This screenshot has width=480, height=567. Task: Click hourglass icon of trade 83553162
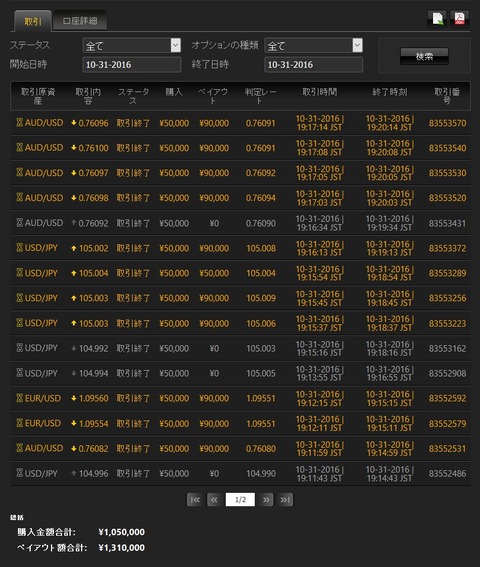20,348
